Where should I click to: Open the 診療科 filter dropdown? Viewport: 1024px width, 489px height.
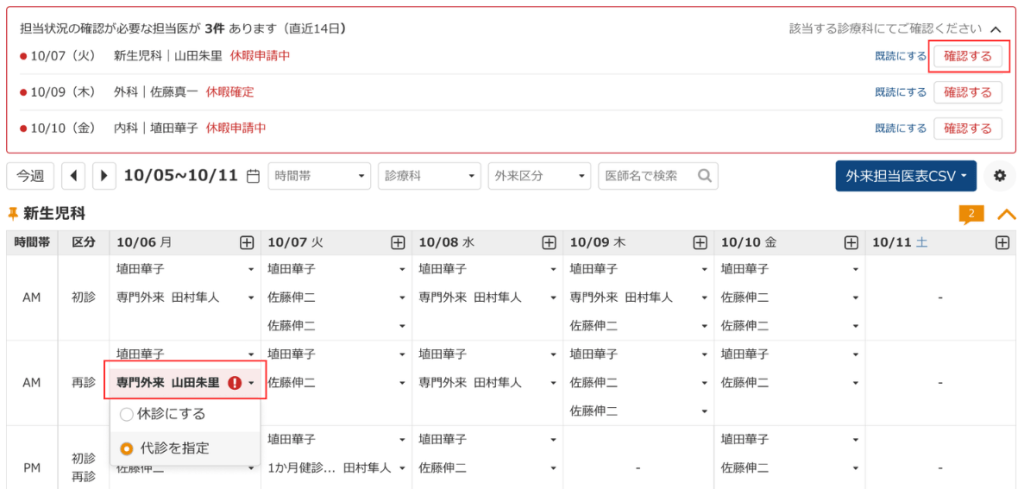pyautogui.click(x=430, y=176)
